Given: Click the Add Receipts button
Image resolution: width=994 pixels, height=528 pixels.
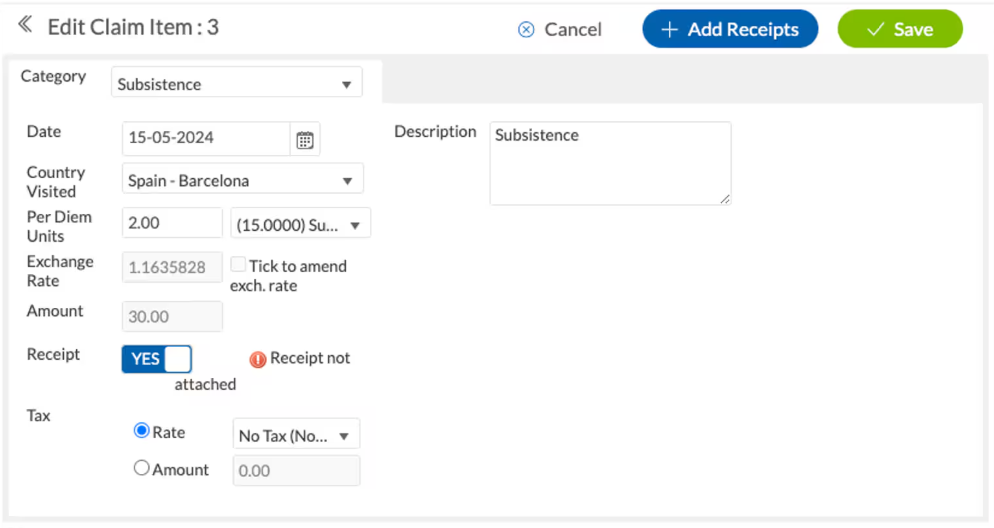Looking at the screenshot, I should (x=730, y=29).
